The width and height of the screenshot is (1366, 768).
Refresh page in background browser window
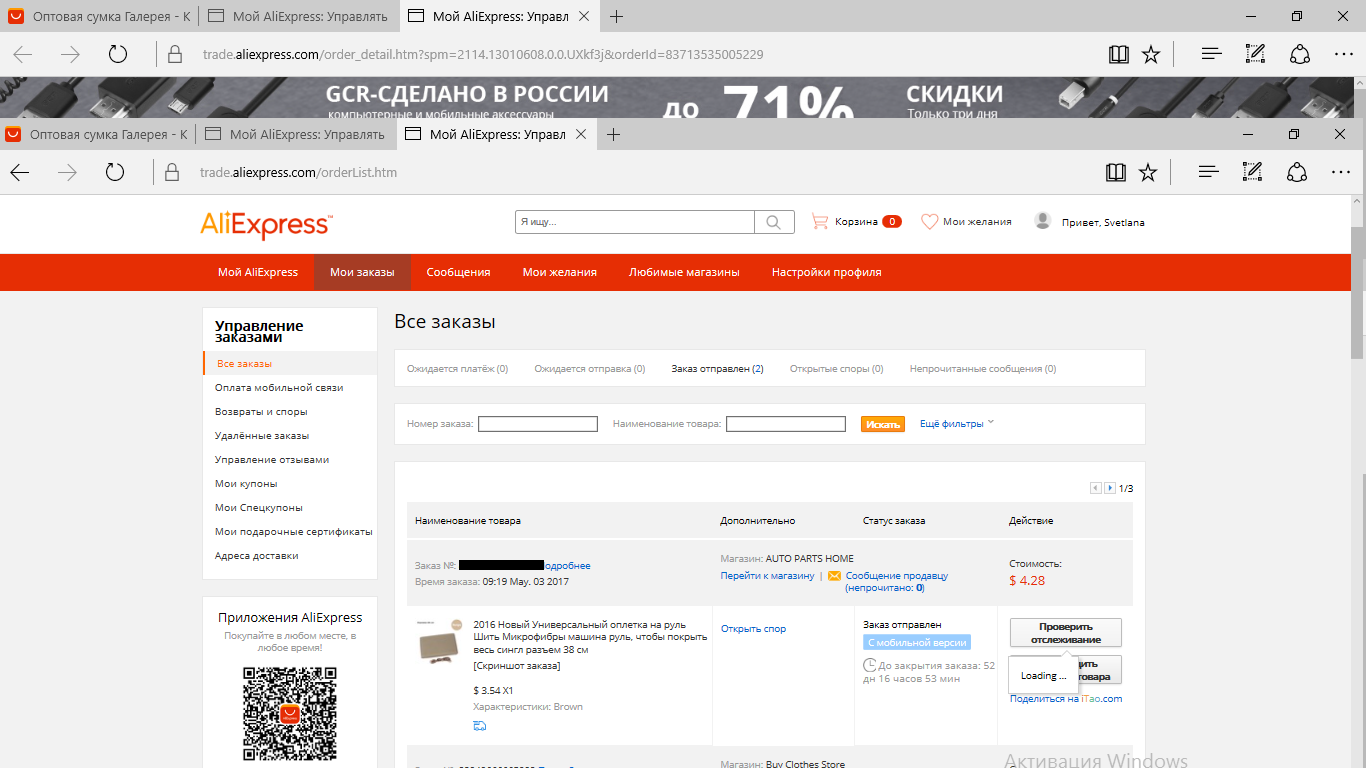coord(118,54)
